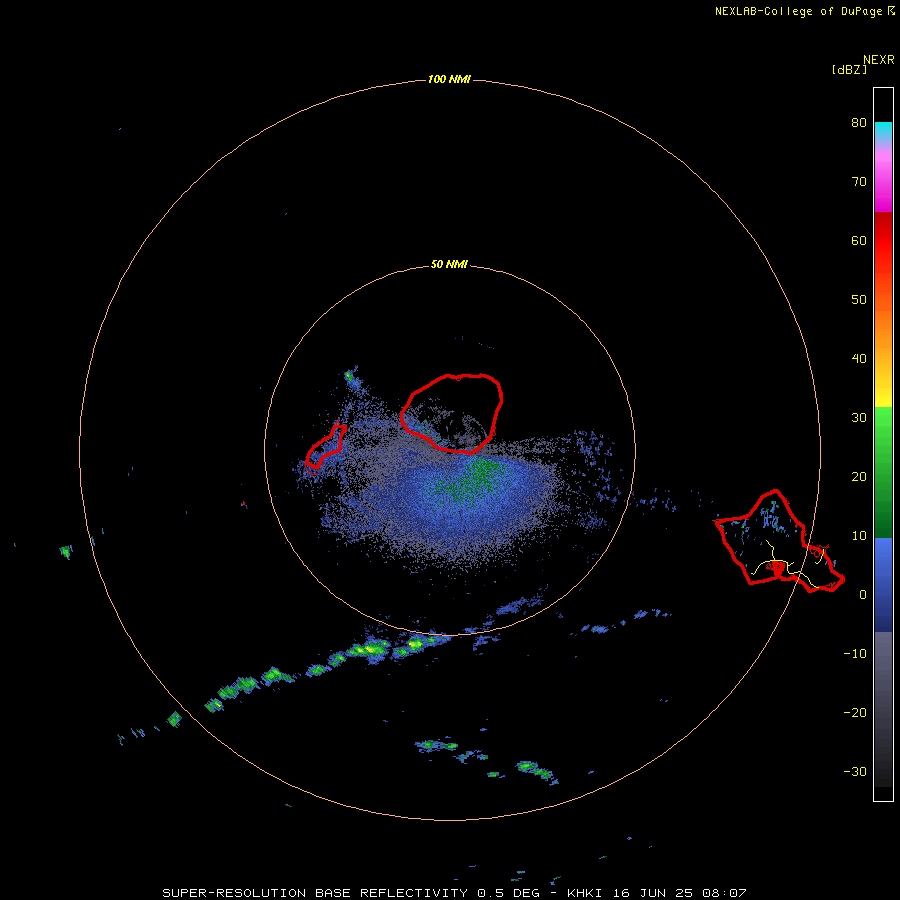
Task: Click the small red-outlined island west of center
Action: (325, 446)
